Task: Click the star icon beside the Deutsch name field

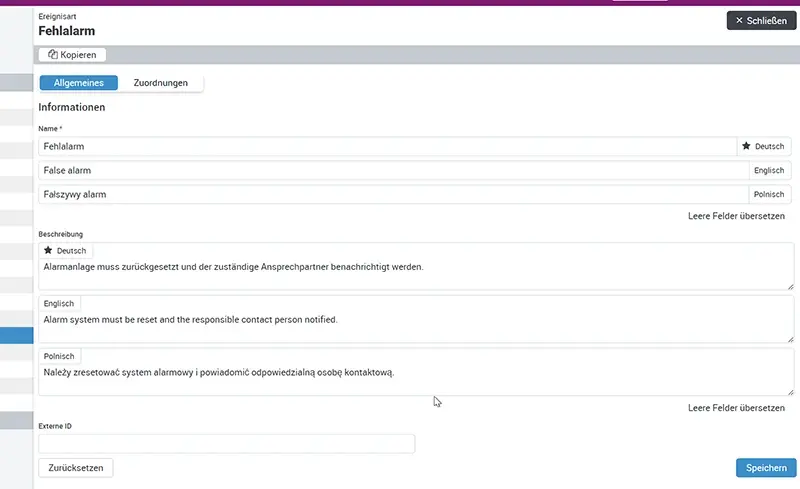Action: pyautogui.click(x=746, y=146)
